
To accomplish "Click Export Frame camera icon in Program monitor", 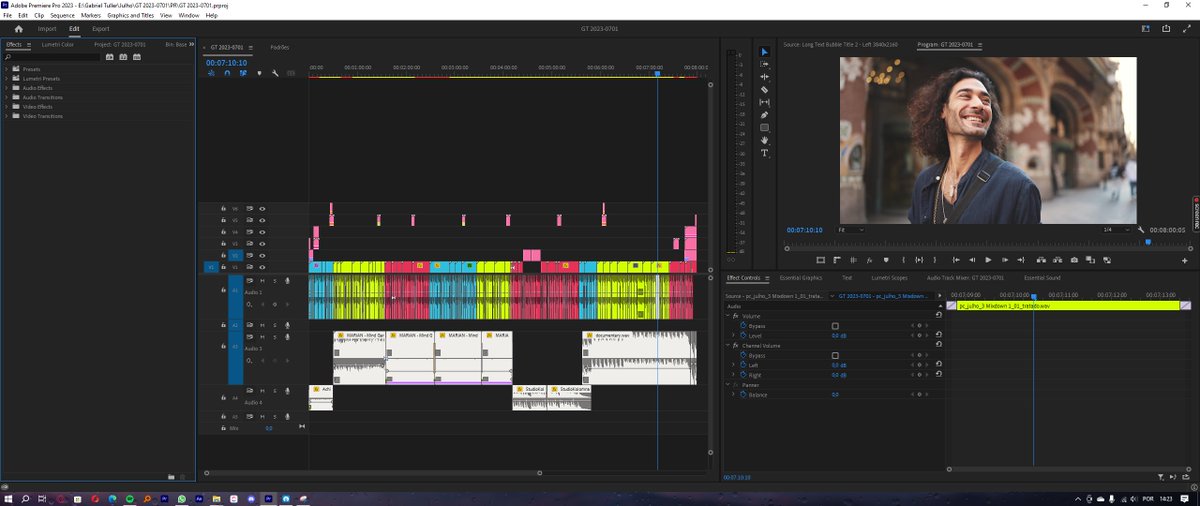I will click(1074, 260).
